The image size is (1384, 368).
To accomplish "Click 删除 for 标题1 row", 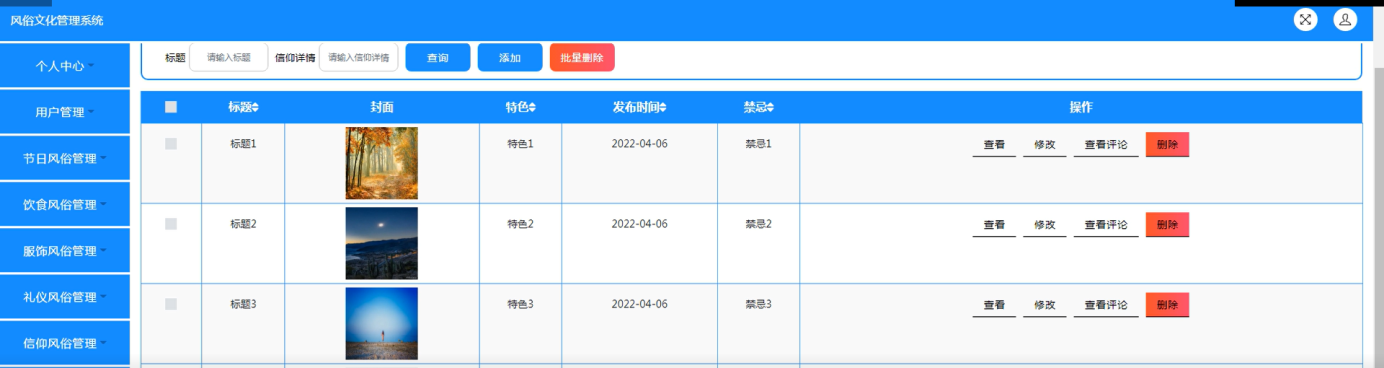I will [x=1167, y=145].
